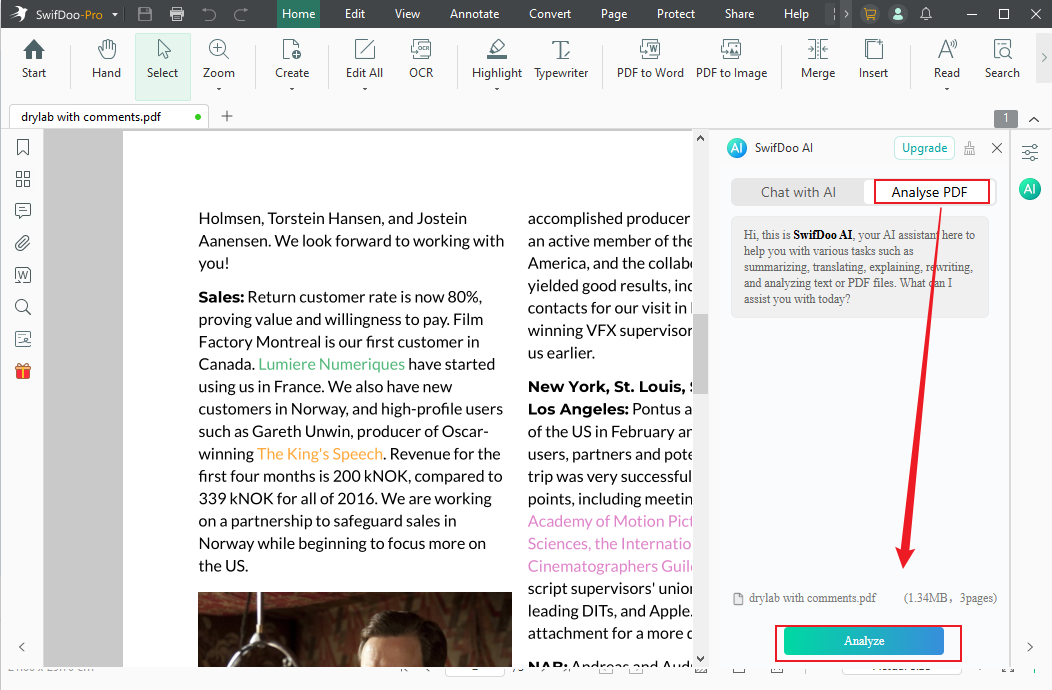Open the SwifDoo-Pro title dropdown
The width and height of the screenshot is (1052, 690).
pos(113,14)
